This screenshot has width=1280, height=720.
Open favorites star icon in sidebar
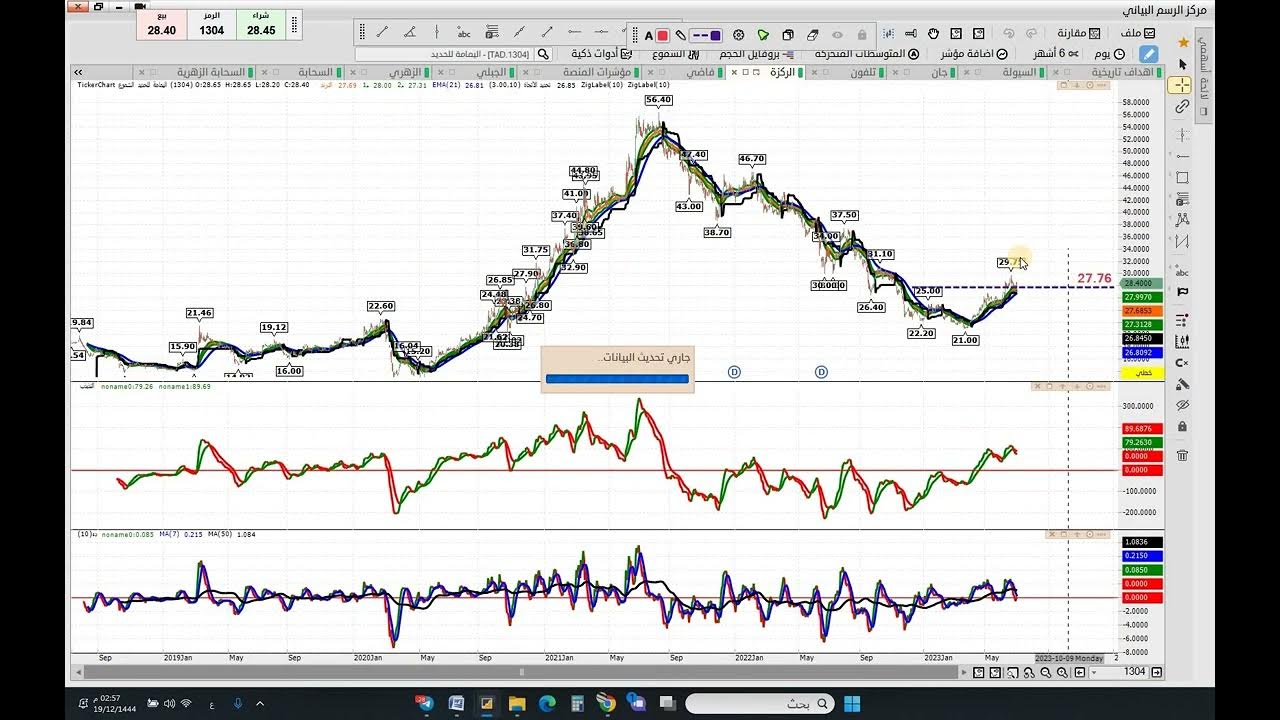tap(1183, 42)
